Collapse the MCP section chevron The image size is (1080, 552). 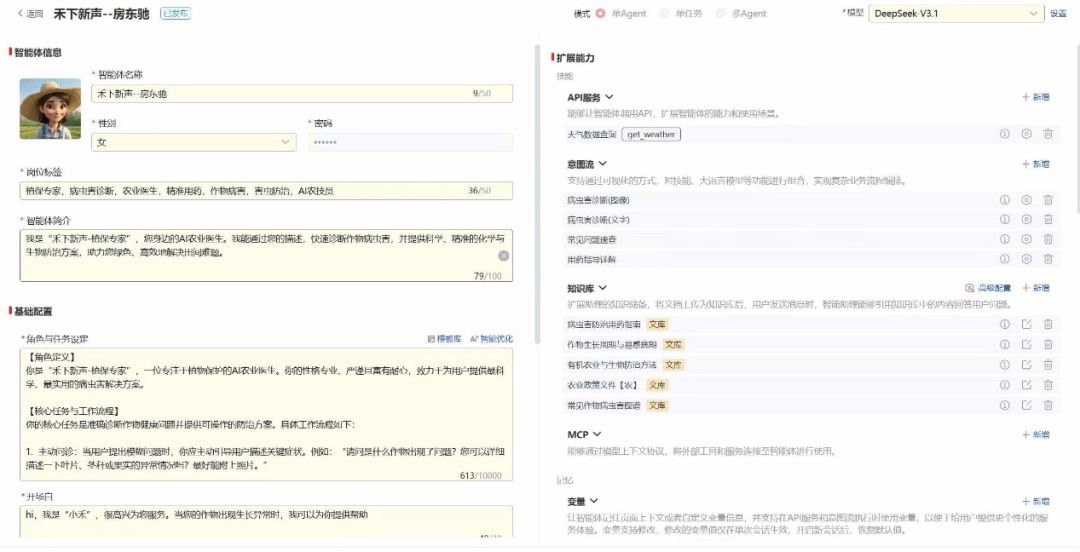click(x=597, y=435)
